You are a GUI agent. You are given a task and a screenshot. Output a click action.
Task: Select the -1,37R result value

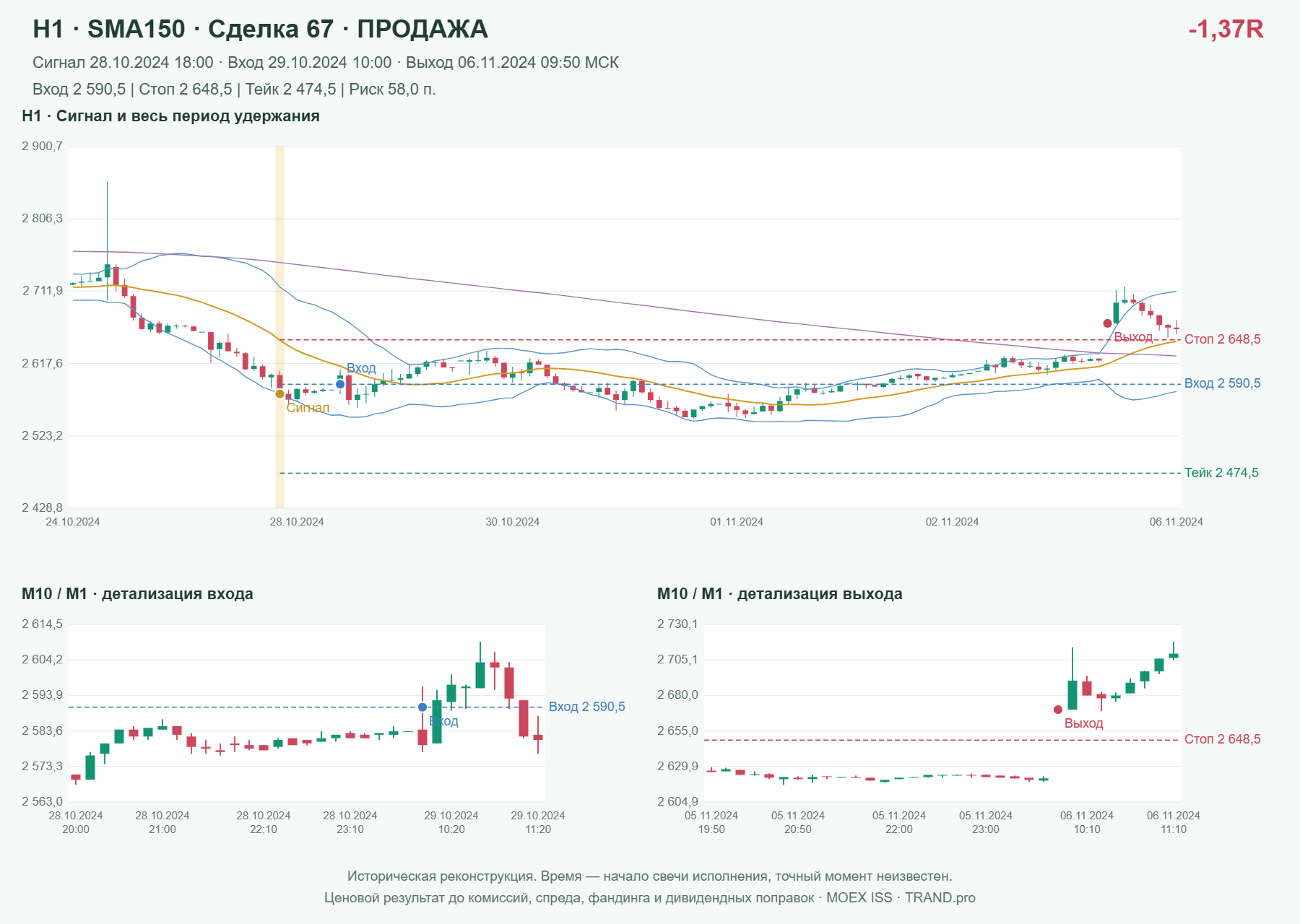coord(1226,30)
